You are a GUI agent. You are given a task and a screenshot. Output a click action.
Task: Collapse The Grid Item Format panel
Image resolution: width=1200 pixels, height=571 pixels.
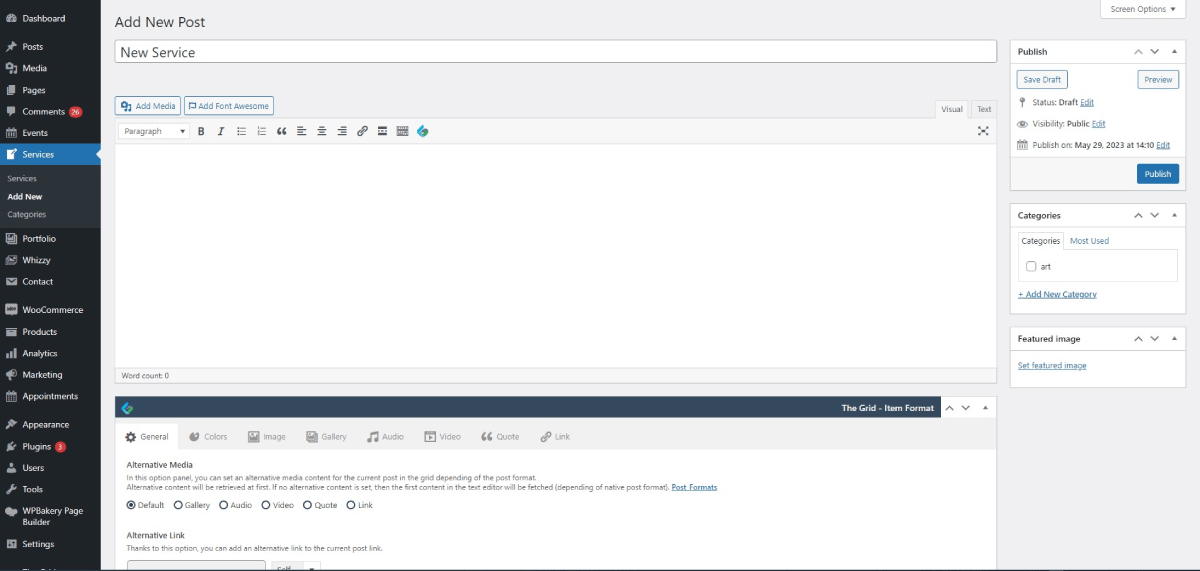[x=986, y=408]
